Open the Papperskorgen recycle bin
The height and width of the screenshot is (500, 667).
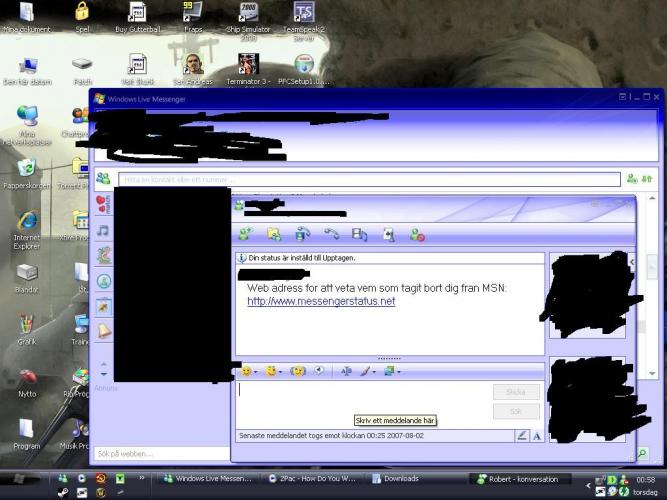click(x=27, y=174)
